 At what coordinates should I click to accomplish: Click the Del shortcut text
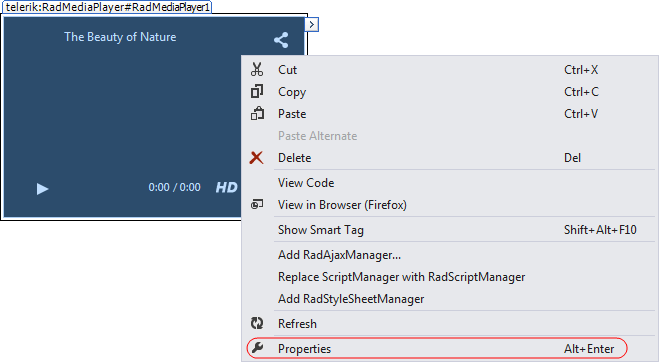572,158
